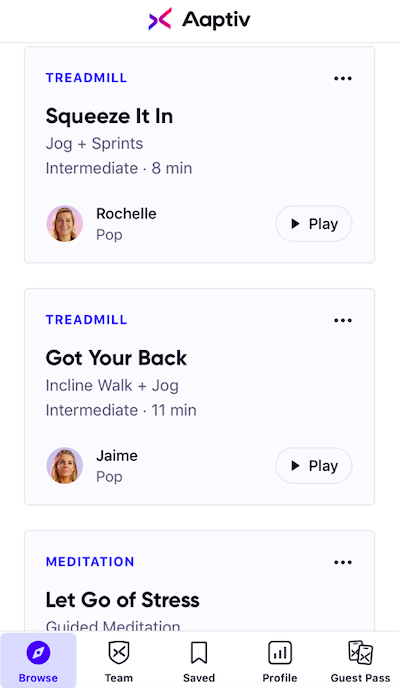Open the Let Go of Stress title
Screen dimensions: 399x688
(x=122, y=600)
